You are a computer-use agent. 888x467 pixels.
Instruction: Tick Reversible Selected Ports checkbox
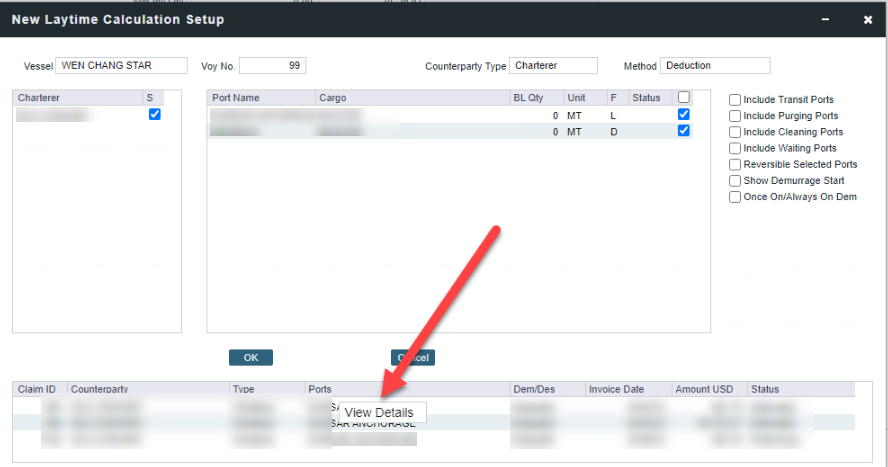[735, 164]
